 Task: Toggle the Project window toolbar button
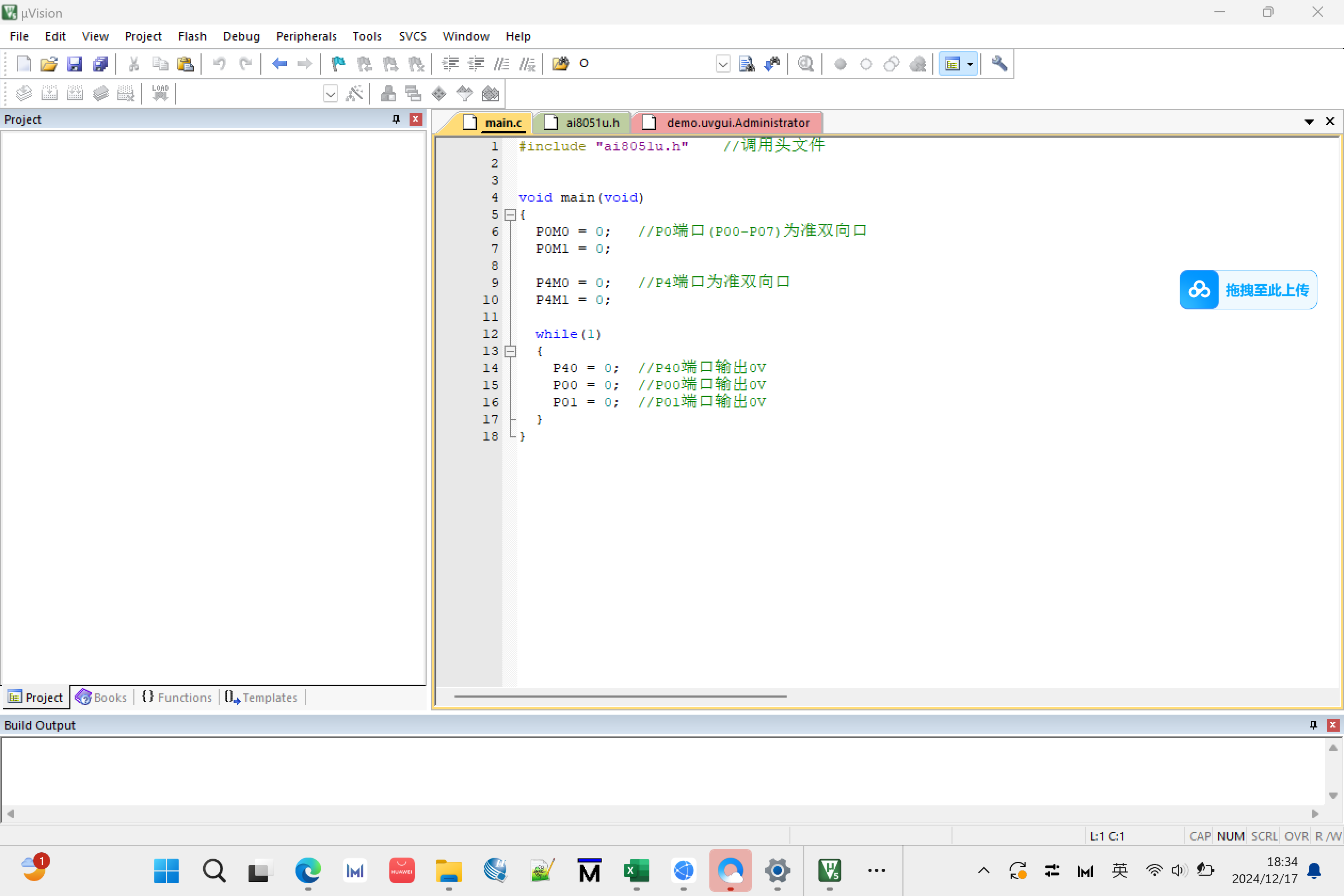(x=952, y=63)
